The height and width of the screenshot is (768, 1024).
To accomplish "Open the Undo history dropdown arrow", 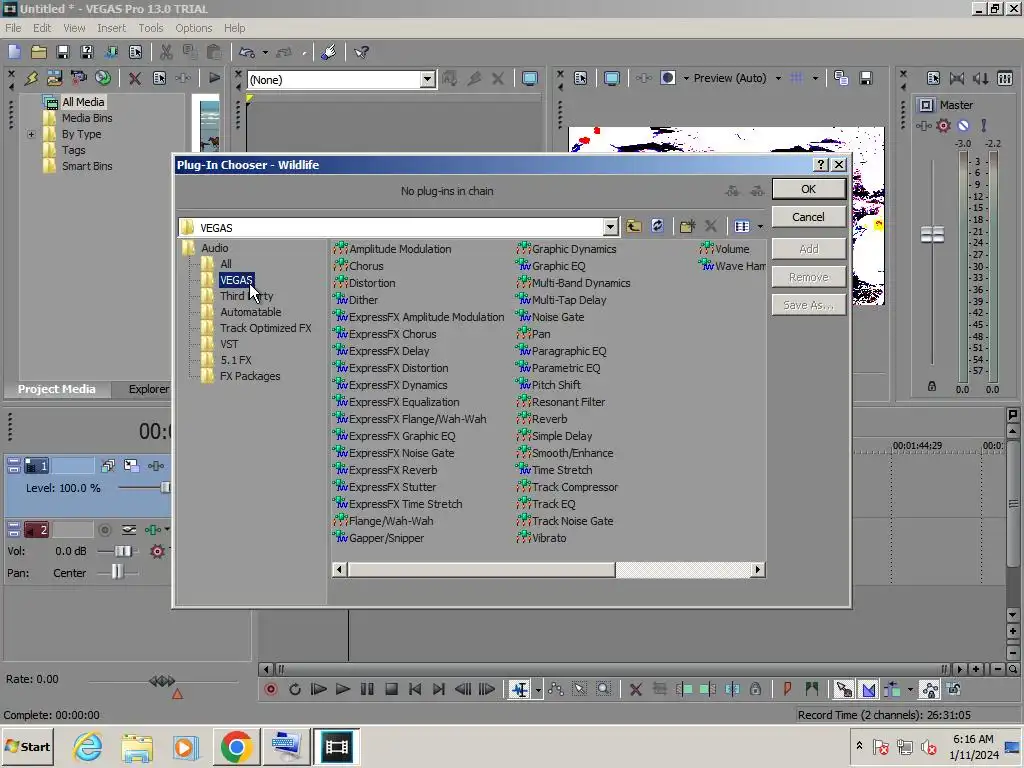I will (x=264, y=52).
